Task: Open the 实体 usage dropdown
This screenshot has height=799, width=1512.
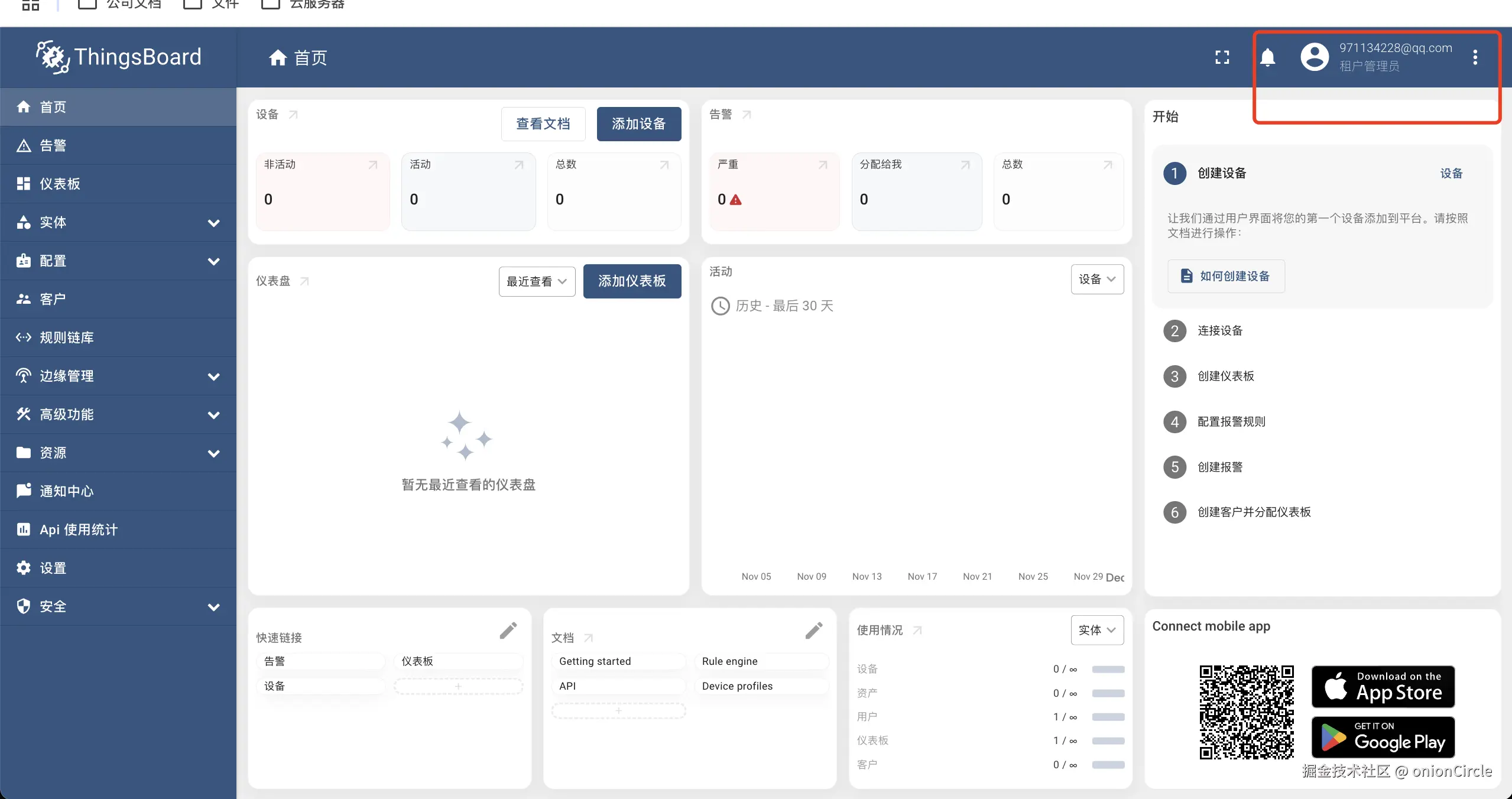Action: (1096, 630)
